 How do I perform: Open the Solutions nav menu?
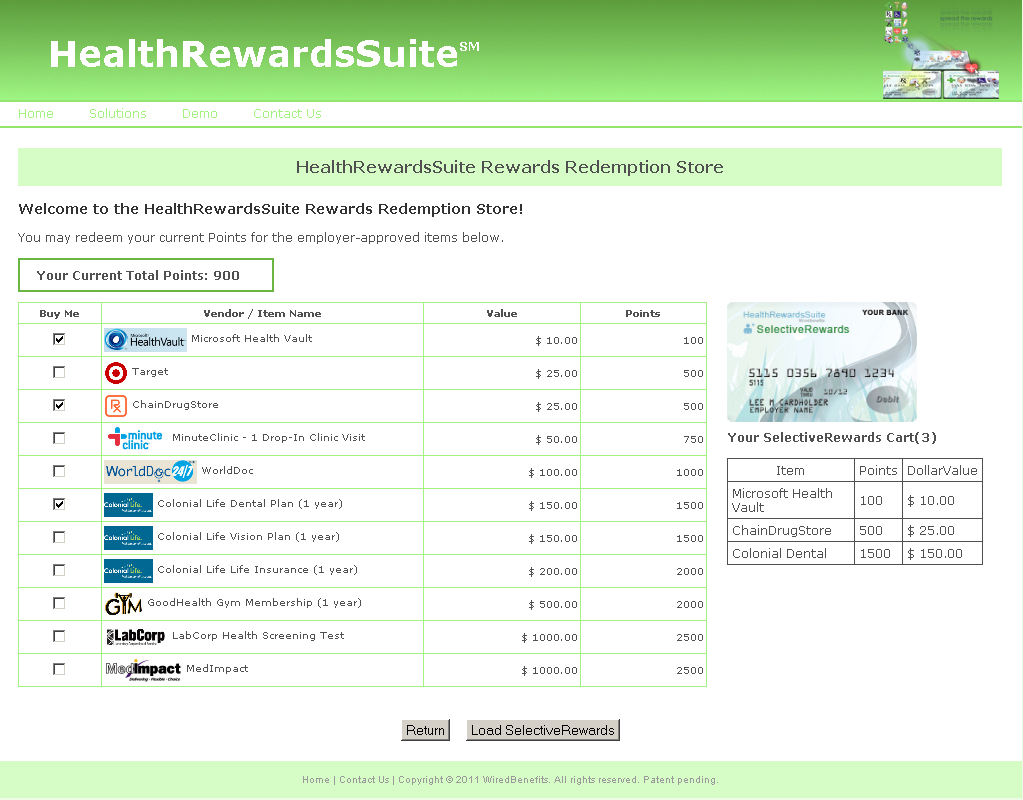click(x=117, y=114)
